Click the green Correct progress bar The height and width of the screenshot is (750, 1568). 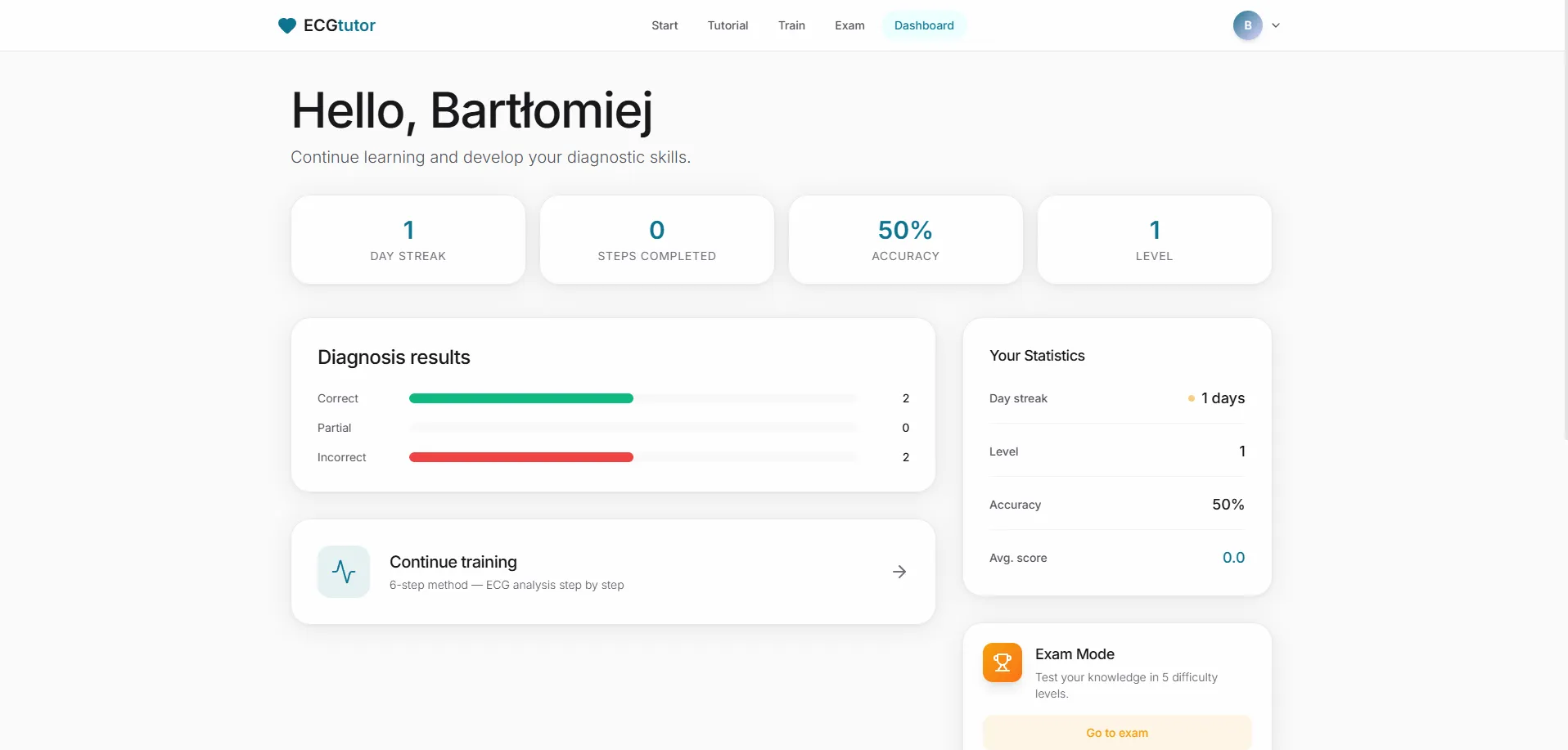520,398
